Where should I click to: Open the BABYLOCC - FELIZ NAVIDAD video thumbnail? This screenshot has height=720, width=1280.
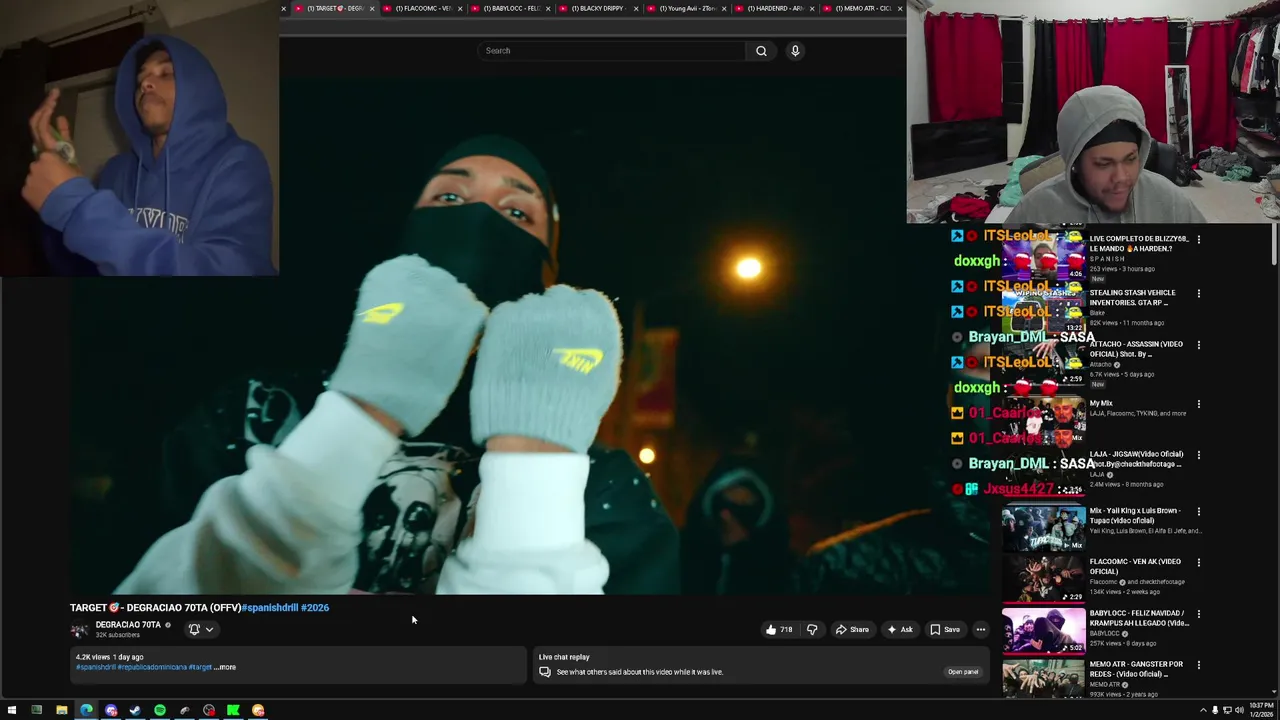(1043, 630)
